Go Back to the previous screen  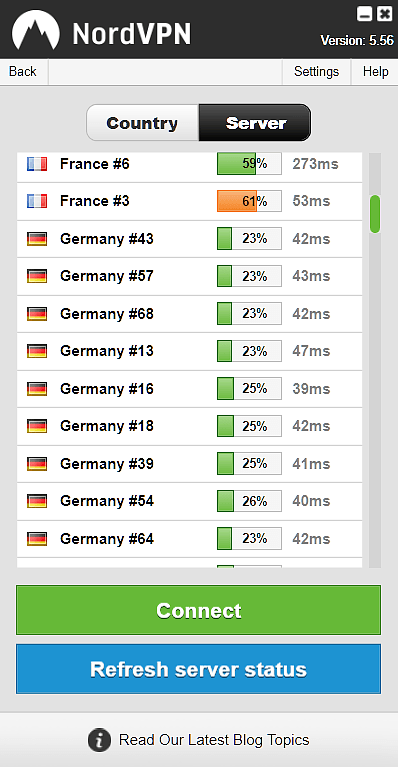22,72
